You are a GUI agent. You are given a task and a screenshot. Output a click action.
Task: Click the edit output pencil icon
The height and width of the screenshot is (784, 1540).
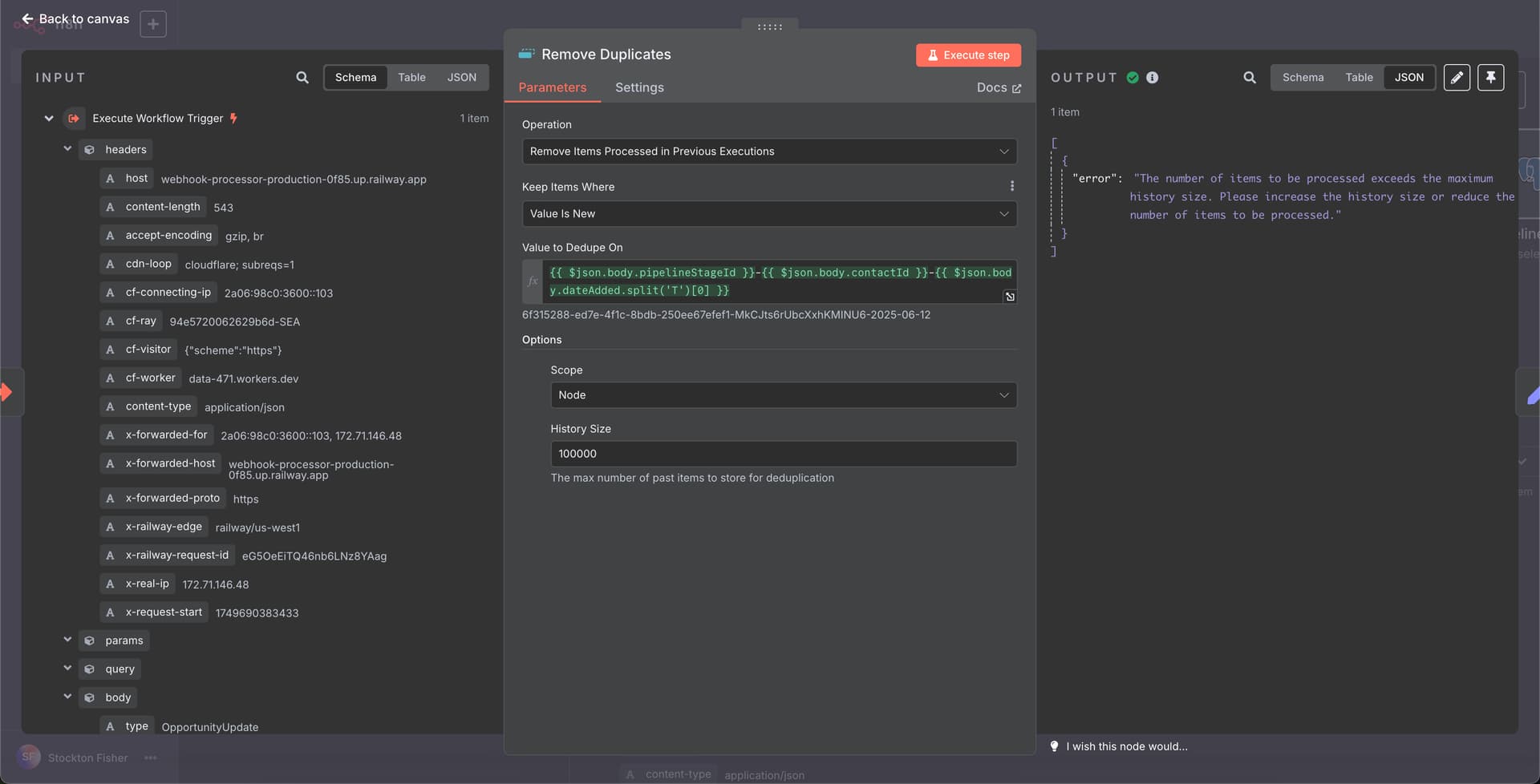(x=1457, y=78)
